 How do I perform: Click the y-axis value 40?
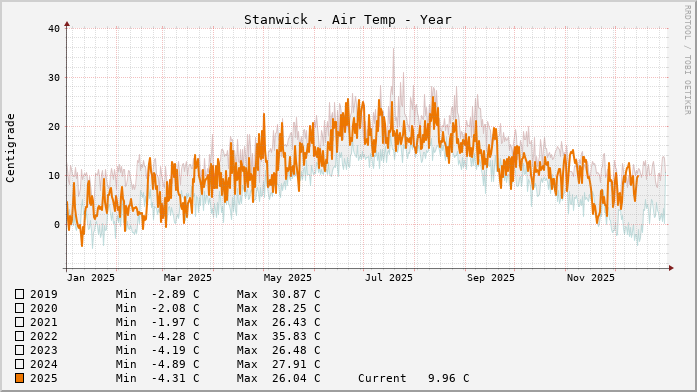point(54,29)
